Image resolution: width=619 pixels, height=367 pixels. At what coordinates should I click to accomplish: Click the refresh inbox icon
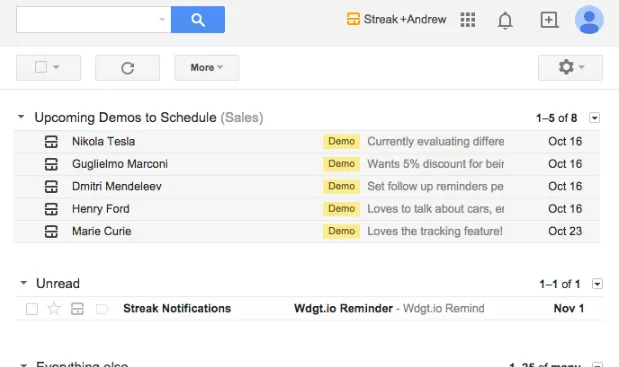(128, 68)
